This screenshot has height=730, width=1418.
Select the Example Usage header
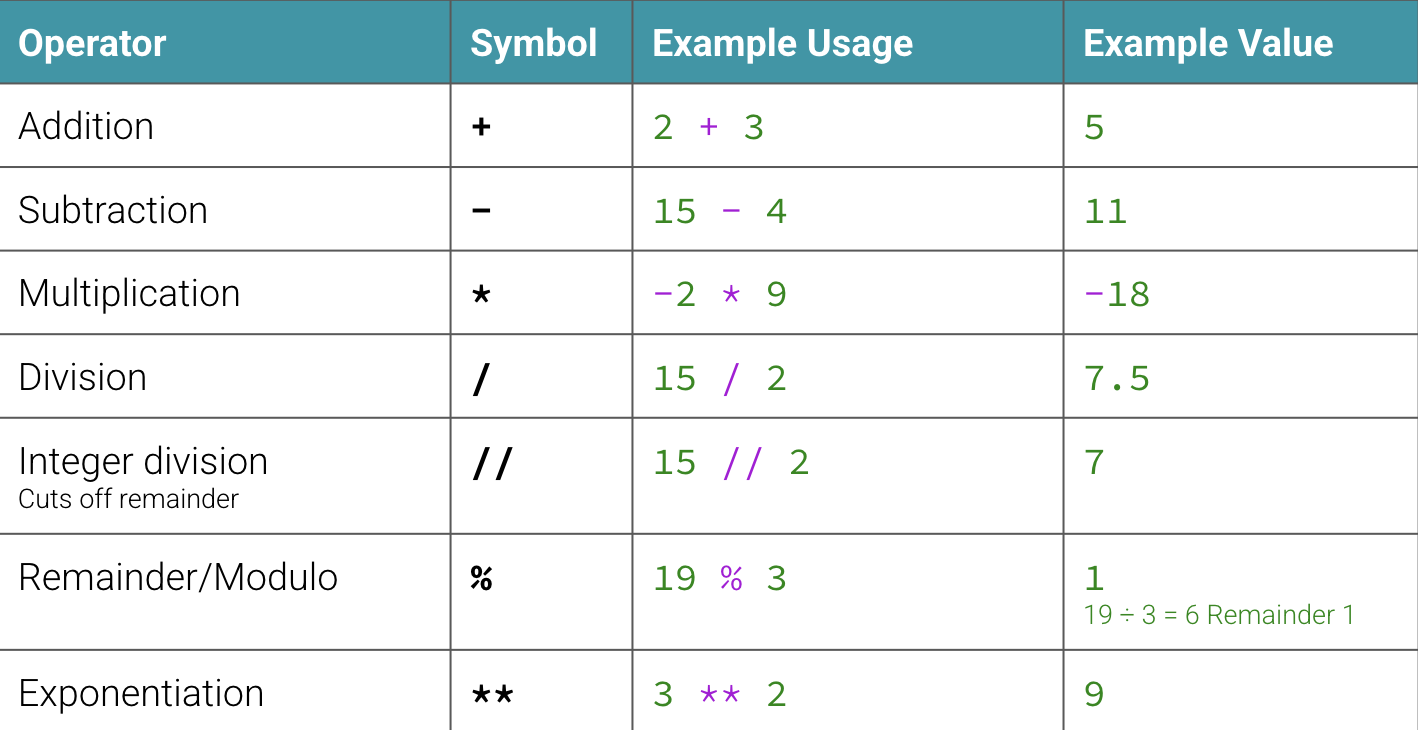click(782, 43)
